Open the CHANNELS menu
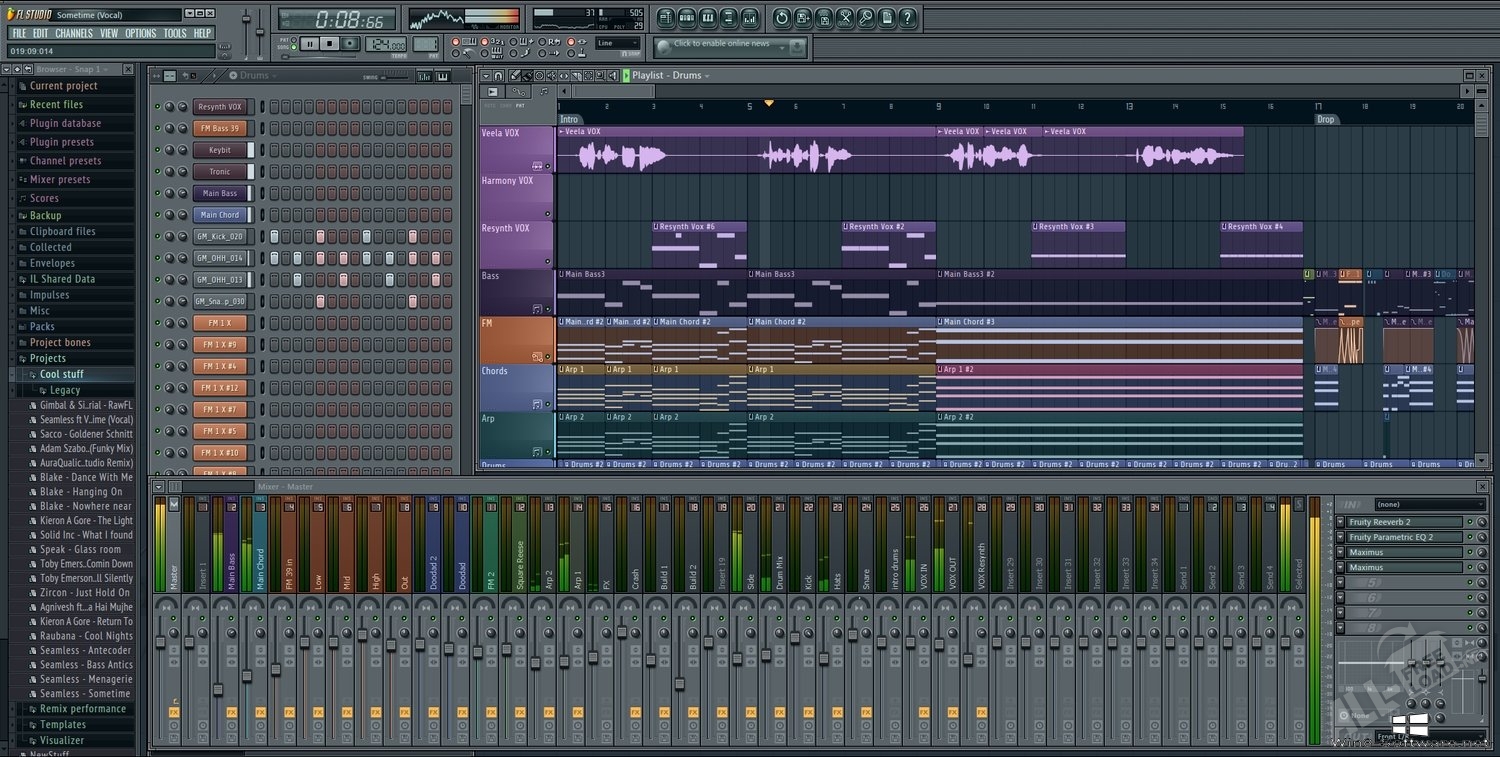1500x757 pixels. 72,32
